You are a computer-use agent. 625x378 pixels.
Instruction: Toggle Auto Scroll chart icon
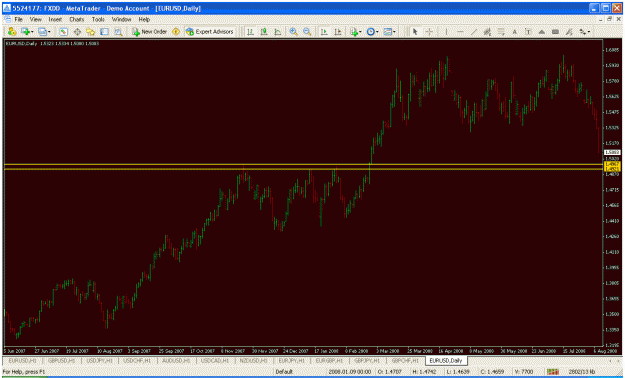pos(324,32)
